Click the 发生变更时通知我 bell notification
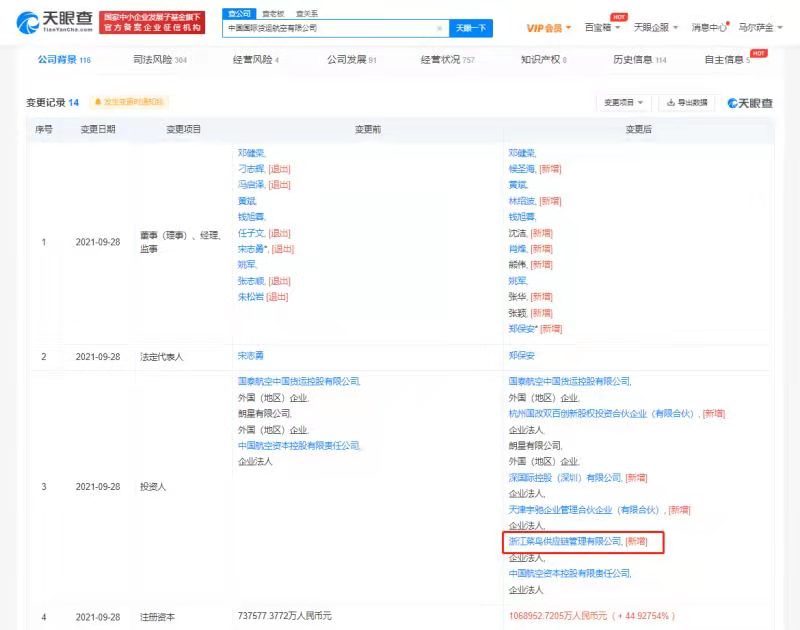 pos(129,102)
